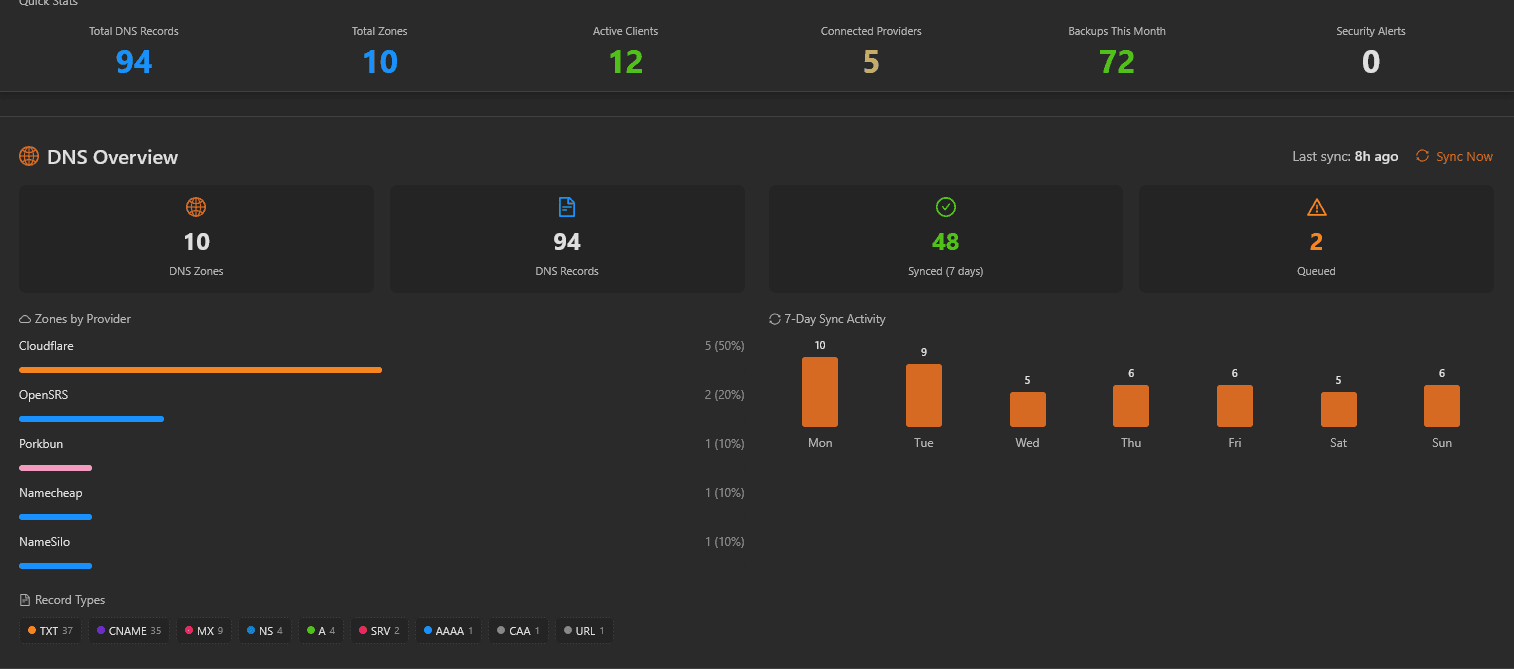The image size is (1514, 669).
Task: Click Tuesday's bar in sync activity chart
Action: [x=924, y=396]
